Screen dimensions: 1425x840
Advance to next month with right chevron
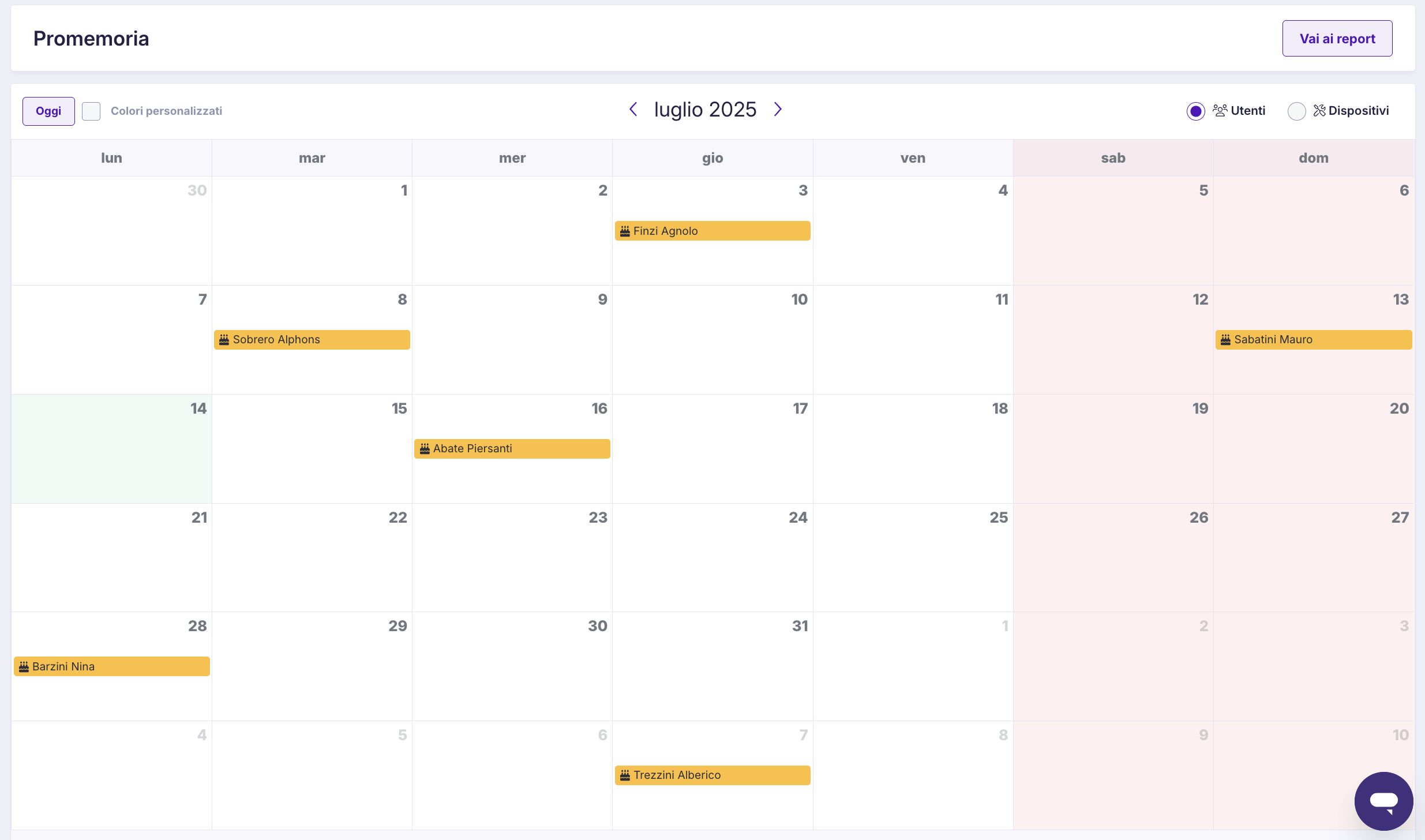(x=778, y=109)
